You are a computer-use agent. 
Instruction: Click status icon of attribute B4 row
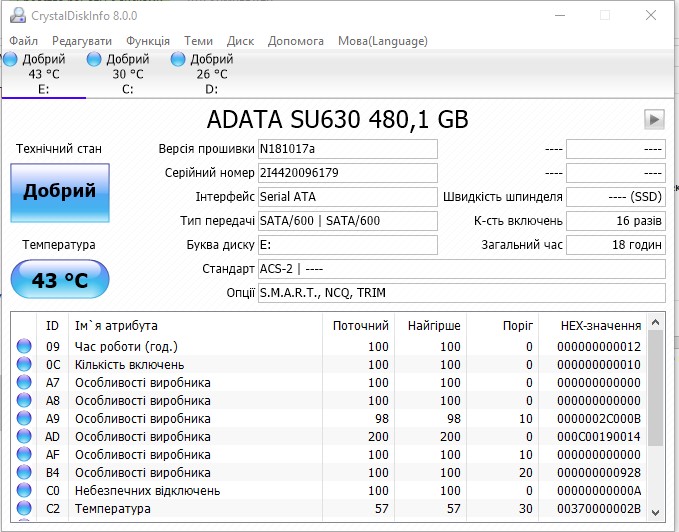click(x=24, y=472)
